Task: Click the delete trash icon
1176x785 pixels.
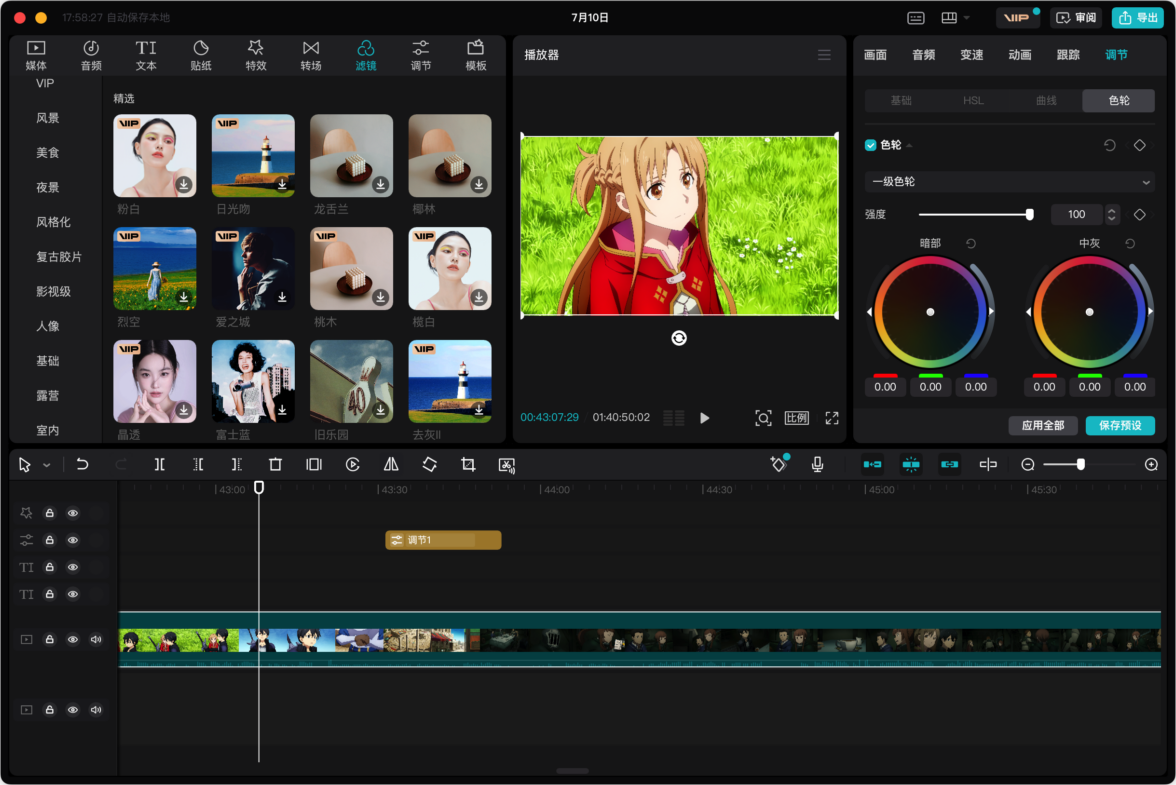Action: (x=275, y=465)
